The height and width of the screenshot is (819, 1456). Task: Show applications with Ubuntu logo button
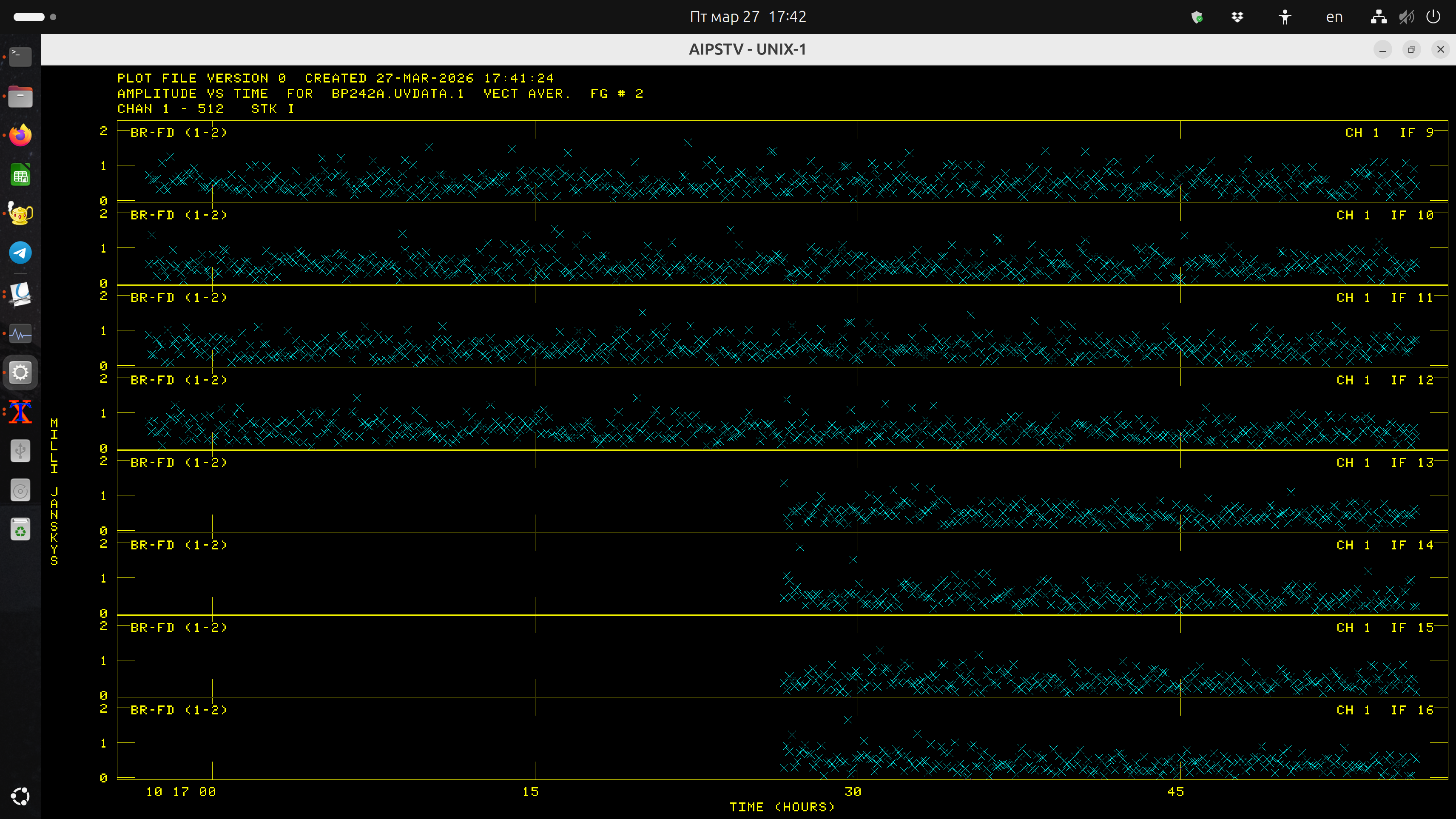click(20, 796)
